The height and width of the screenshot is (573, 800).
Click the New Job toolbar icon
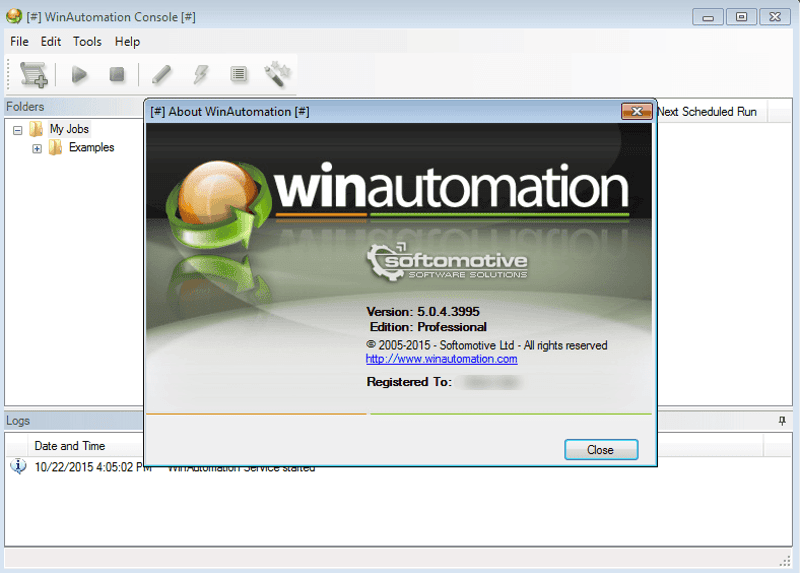coord(34,75)
